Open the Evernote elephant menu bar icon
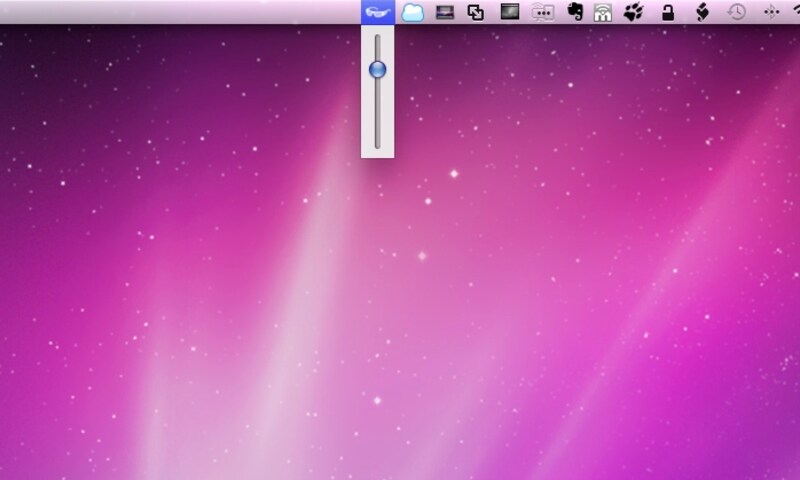Screen dimensions: 800x480 click(575, 13)
